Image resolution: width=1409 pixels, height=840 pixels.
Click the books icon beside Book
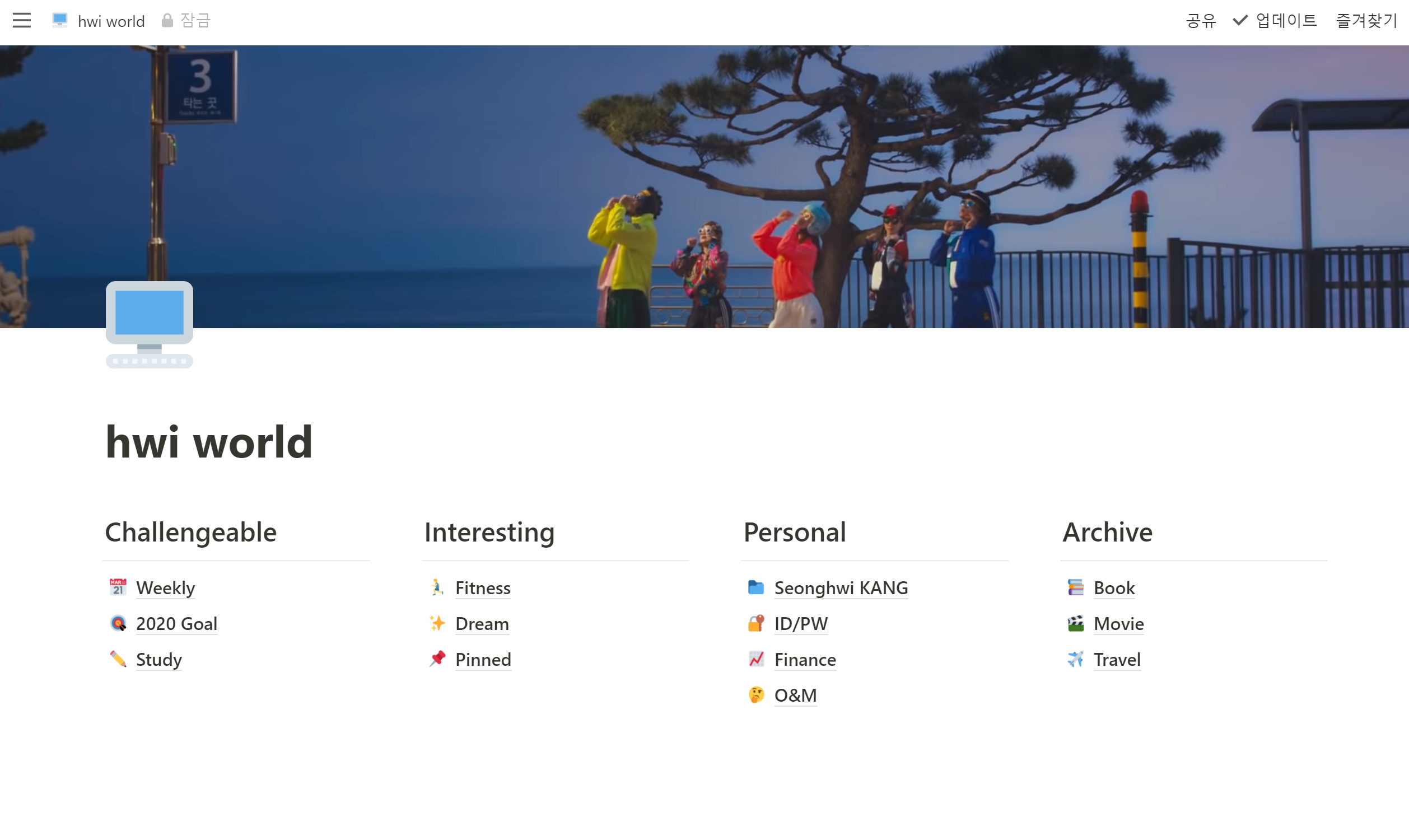click(x=1075, y=587)
